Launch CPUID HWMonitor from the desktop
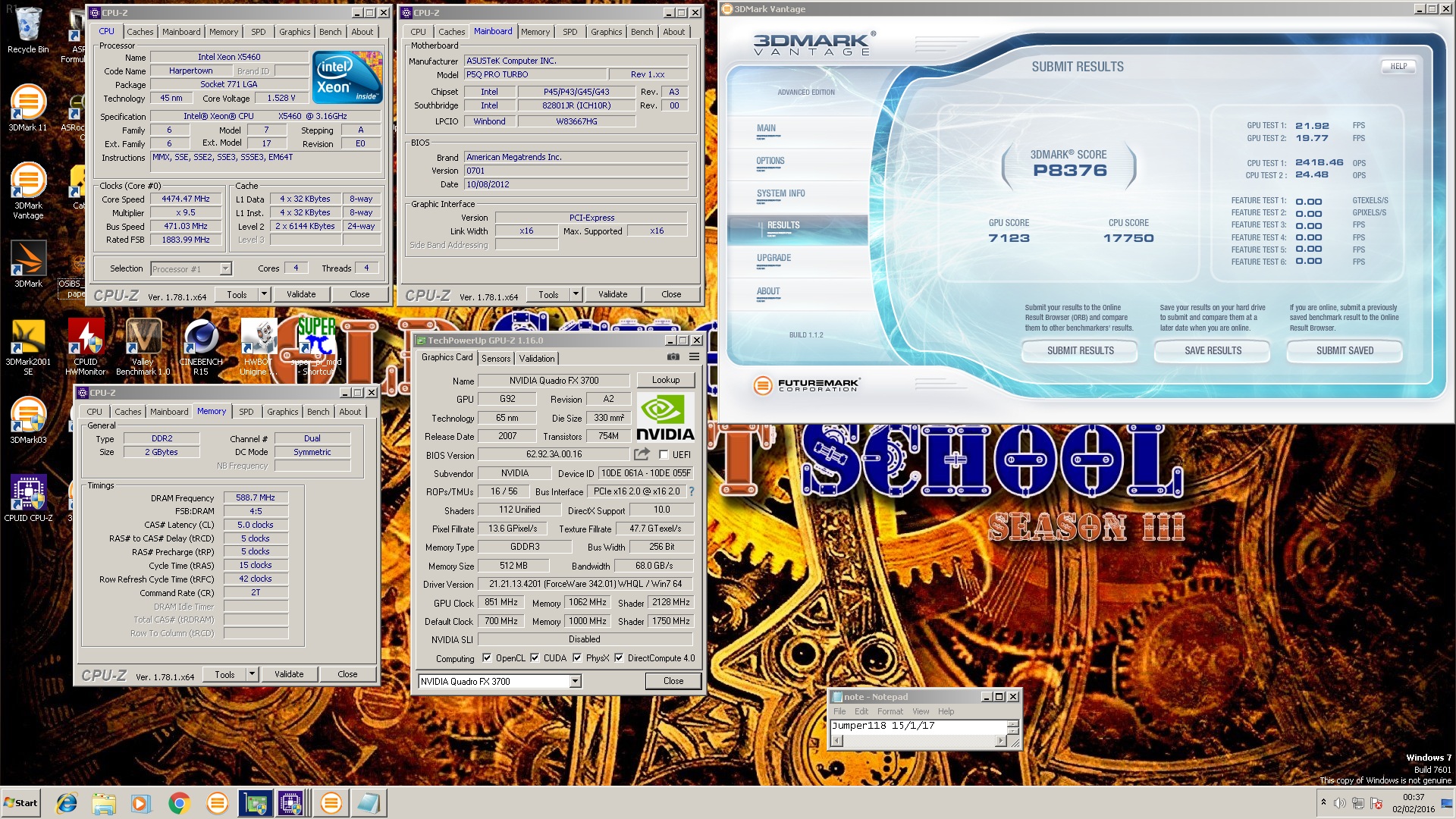Image resolution: width=1456 pixels, height=819 pixels. tap(86, 347)
